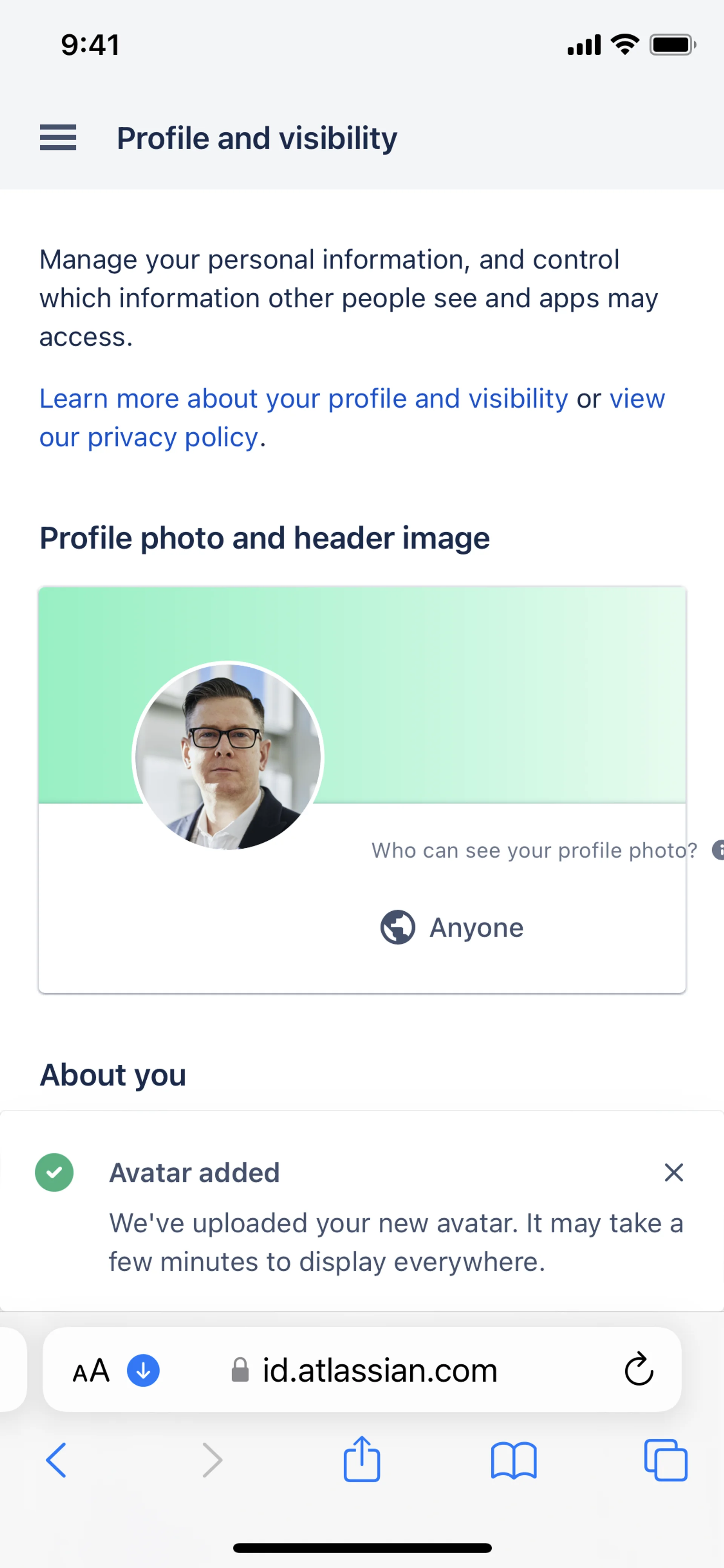The height and width of the screenshot is (1568, 724).
Task: Click the globe icon beside Anyone
Action: 398,927
